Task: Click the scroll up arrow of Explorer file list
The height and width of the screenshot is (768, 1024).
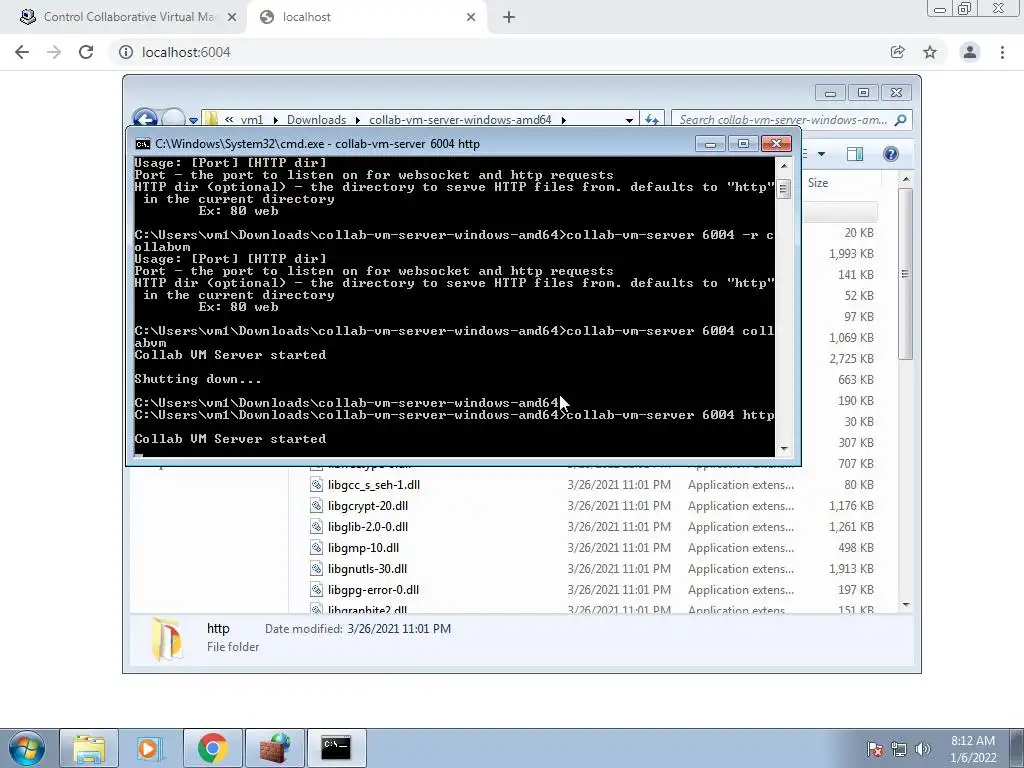Action: [x=906, y=179]
